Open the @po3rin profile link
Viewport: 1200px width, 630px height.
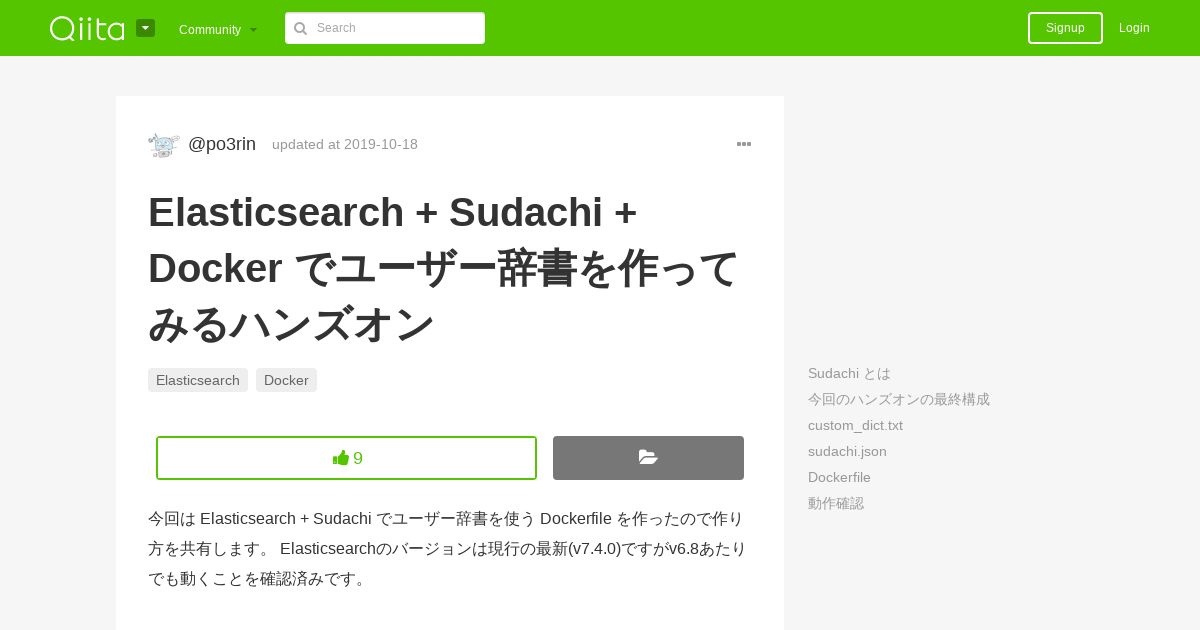tap(222, 144)
